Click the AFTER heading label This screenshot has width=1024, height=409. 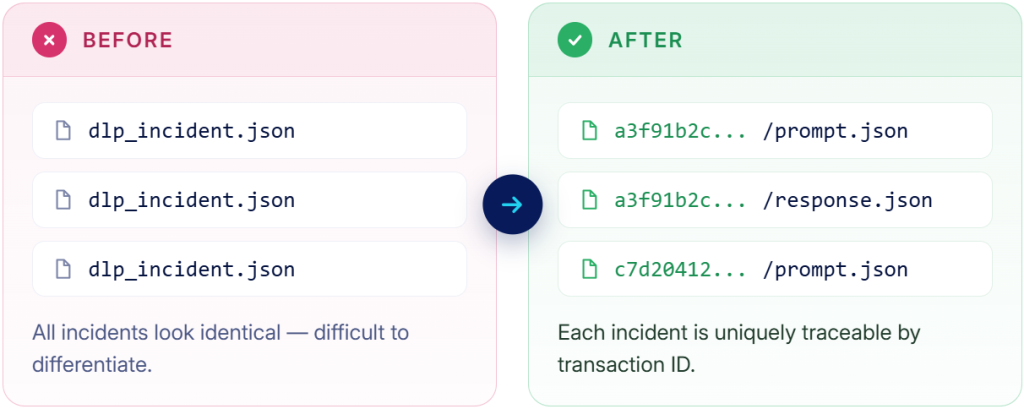(x=645, y=41)
